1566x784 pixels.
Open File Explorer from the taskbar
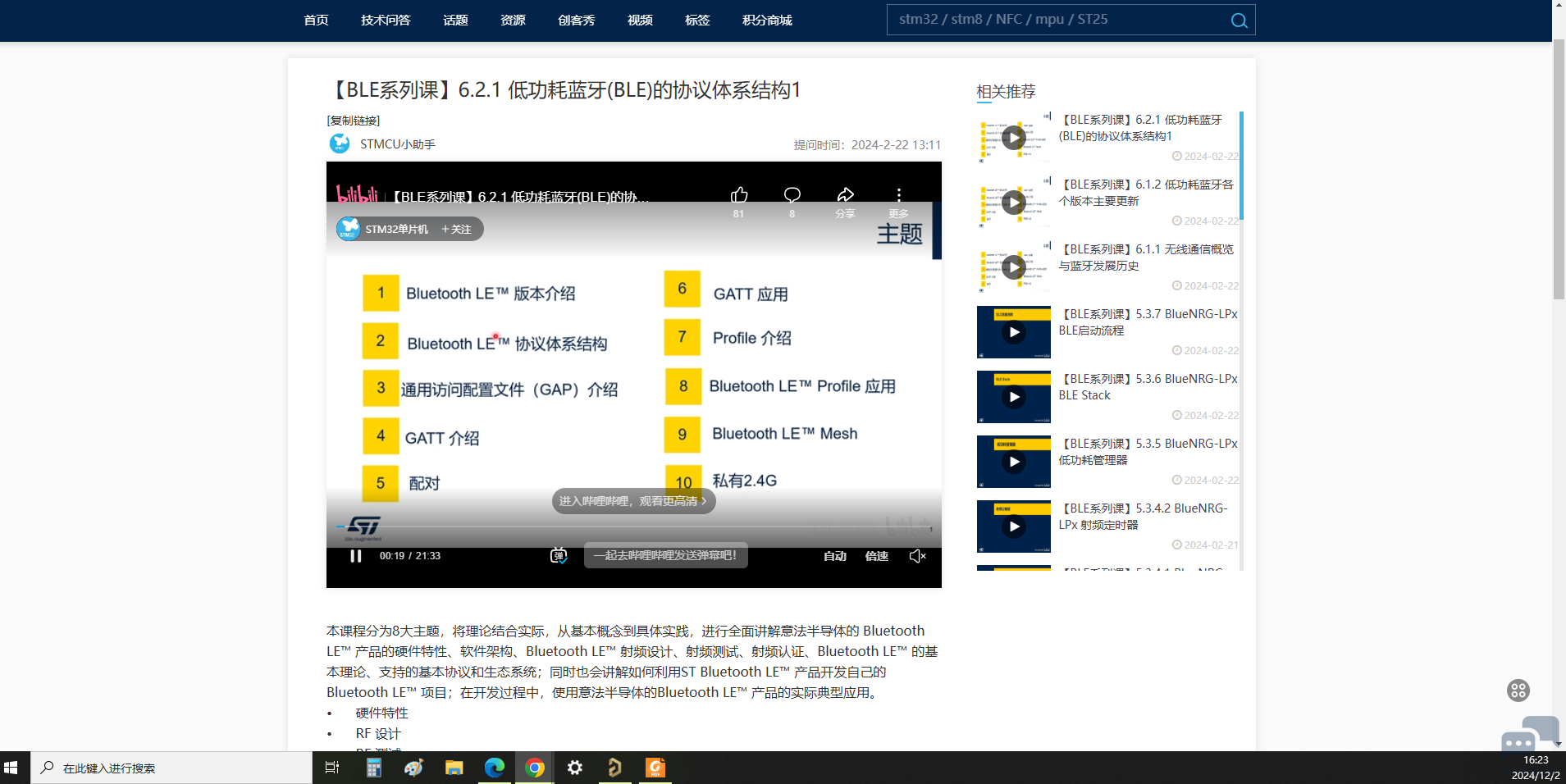pyautogui.click(x=454, y=768)
